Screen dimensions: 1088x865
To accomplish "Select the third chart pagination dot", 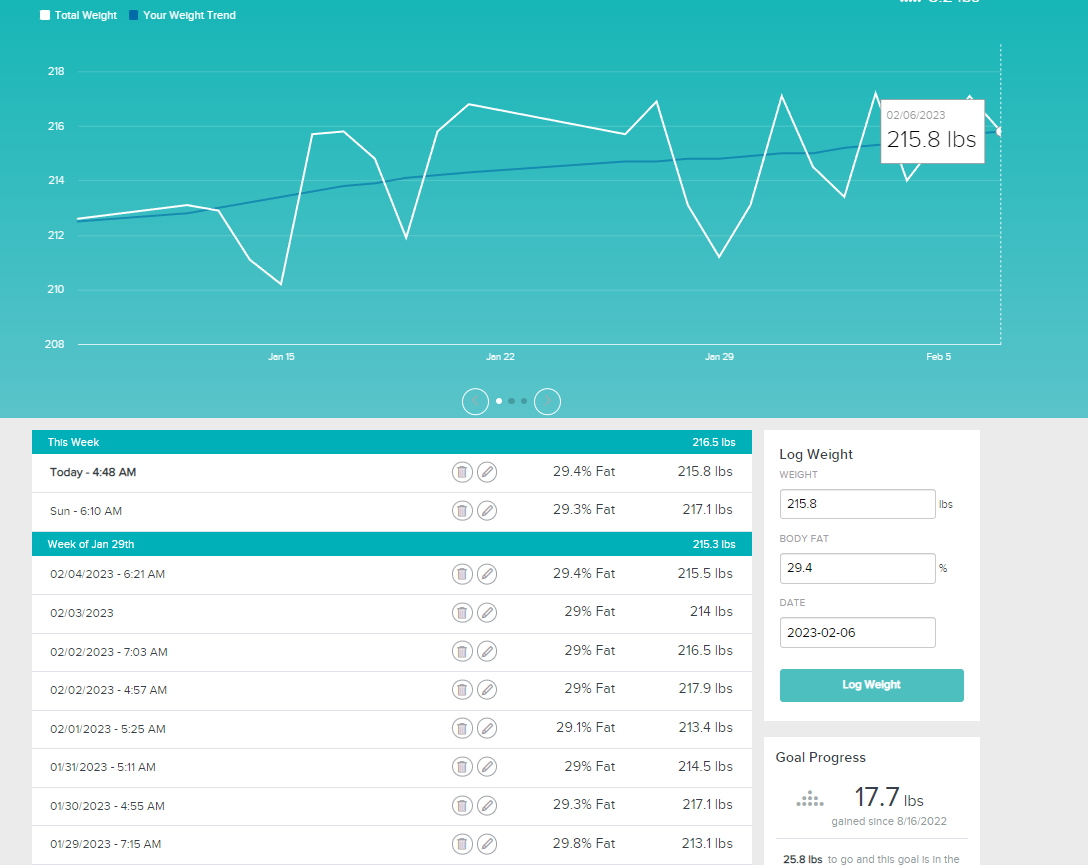I will [x=524, y=401].
